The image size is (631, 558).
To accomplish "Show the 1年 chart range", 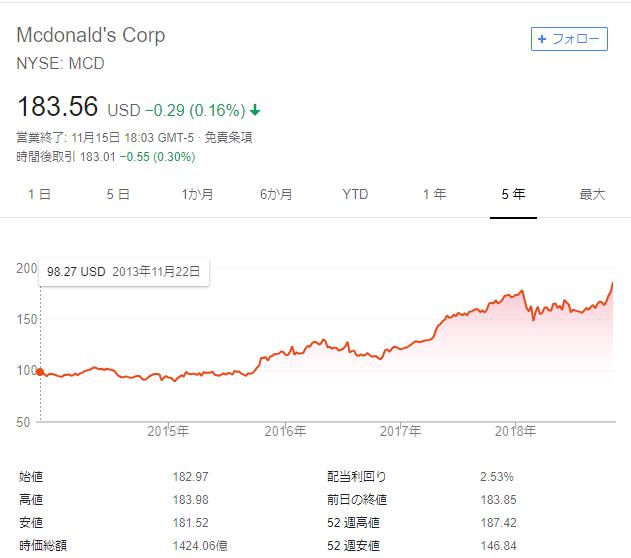I will pos(434,195).
